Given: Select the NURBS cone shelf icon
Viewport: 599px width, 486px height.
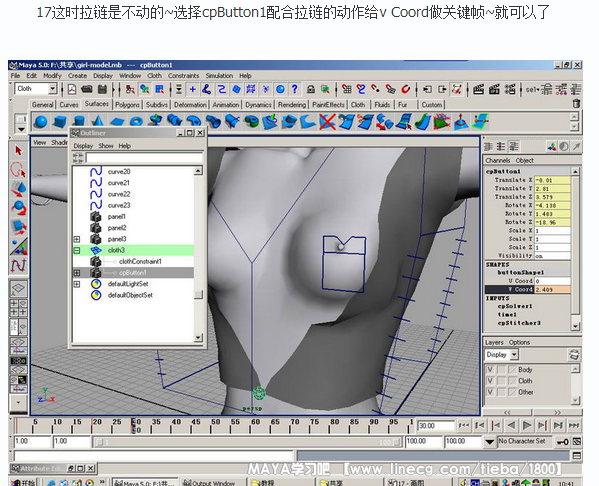Looking at the screenshot, I should tap(98, 122).
